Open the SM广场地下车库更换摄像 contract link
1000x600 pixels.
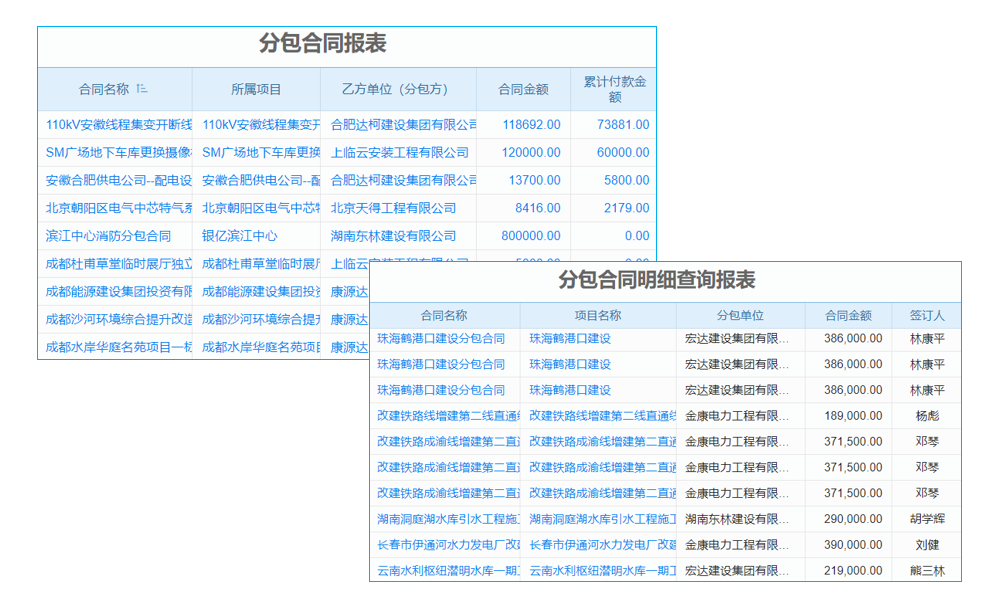point(113,152)
